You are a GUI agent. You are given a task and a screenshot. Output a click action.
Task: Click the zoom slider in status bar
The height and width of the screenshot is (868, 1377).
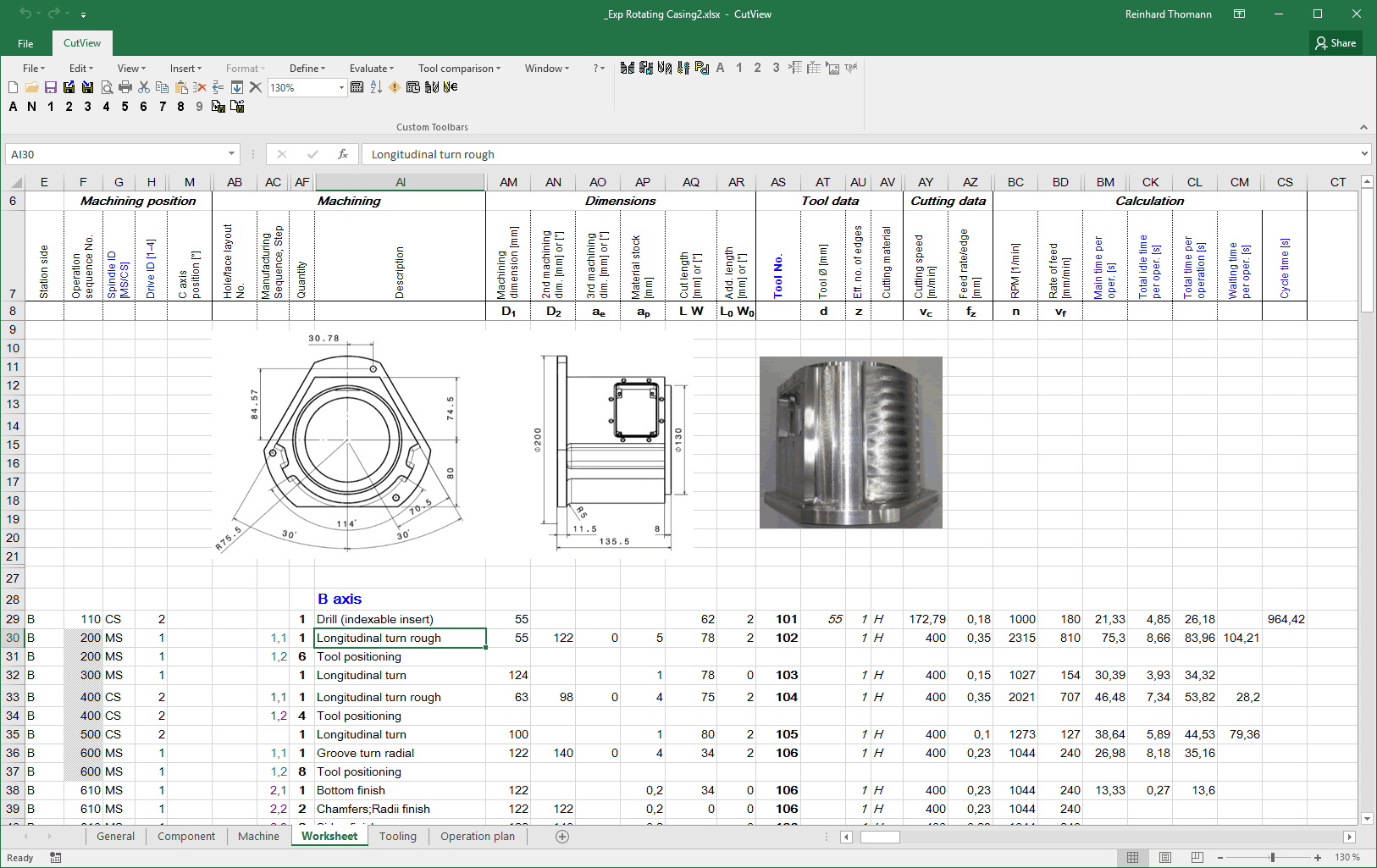(x=1272, y=858)
